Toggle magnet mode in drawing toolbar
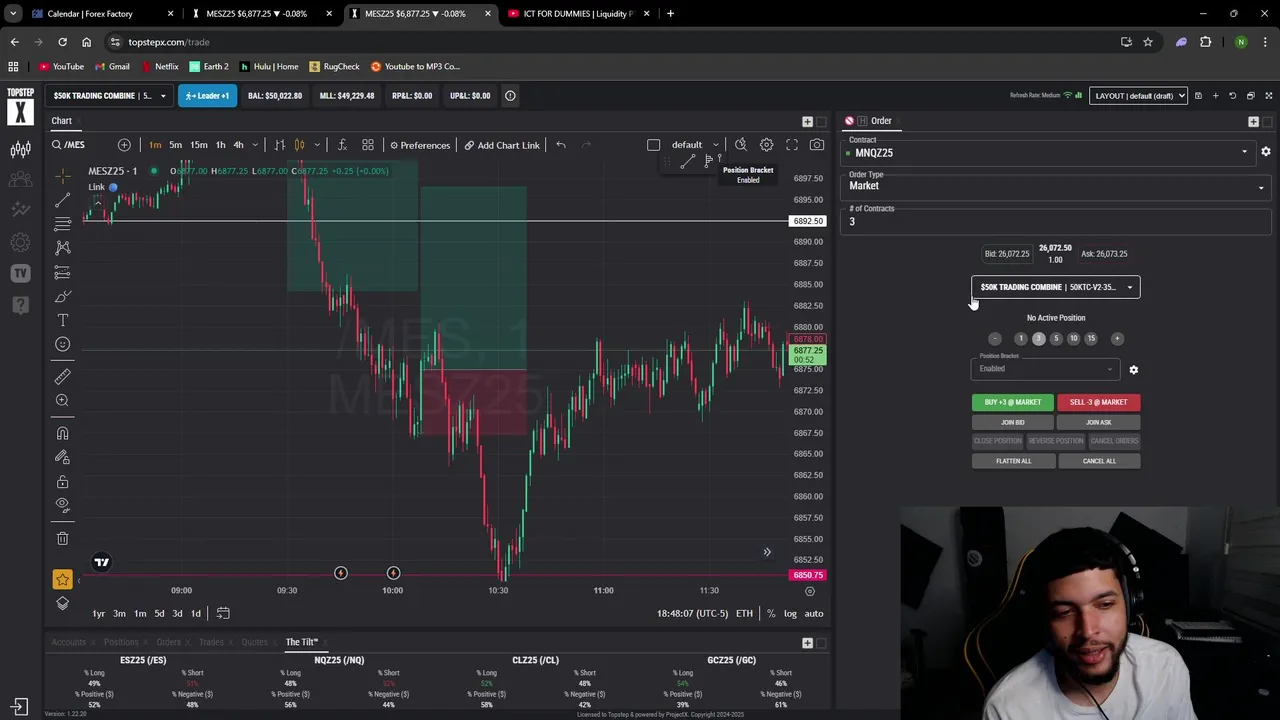This screenshot has height=720, width=1280. click(63, 433)
